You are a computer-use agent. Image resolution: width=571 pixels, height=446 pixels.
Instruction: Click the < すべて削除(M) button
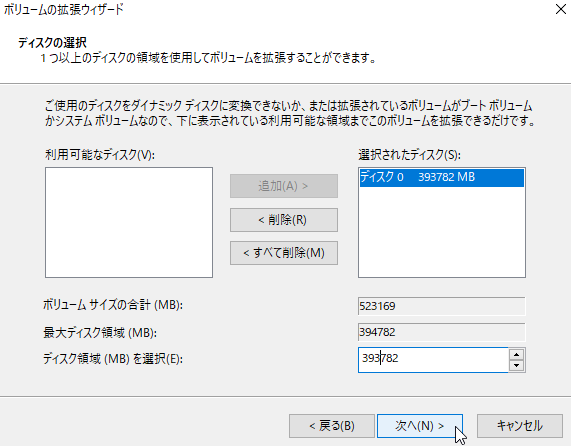click(x=284, y=253)
